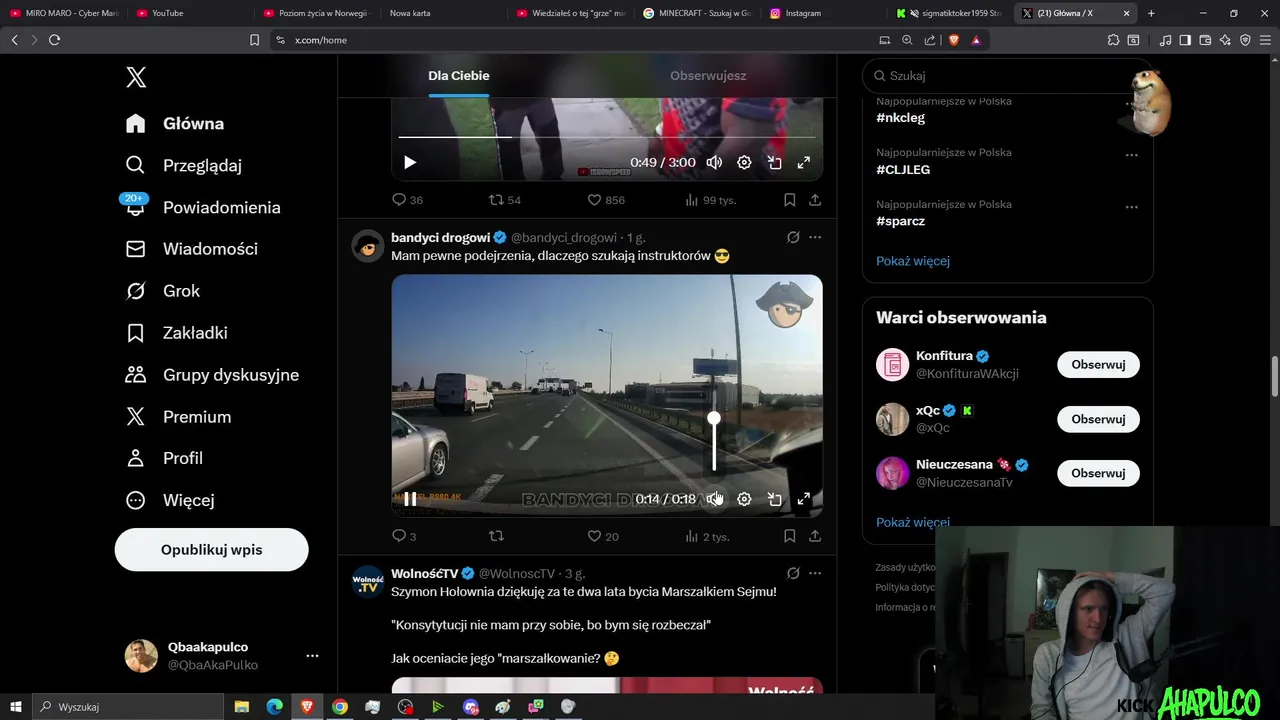
Task: Seek on top video progress bar
Action: click(x=607, y=137)
